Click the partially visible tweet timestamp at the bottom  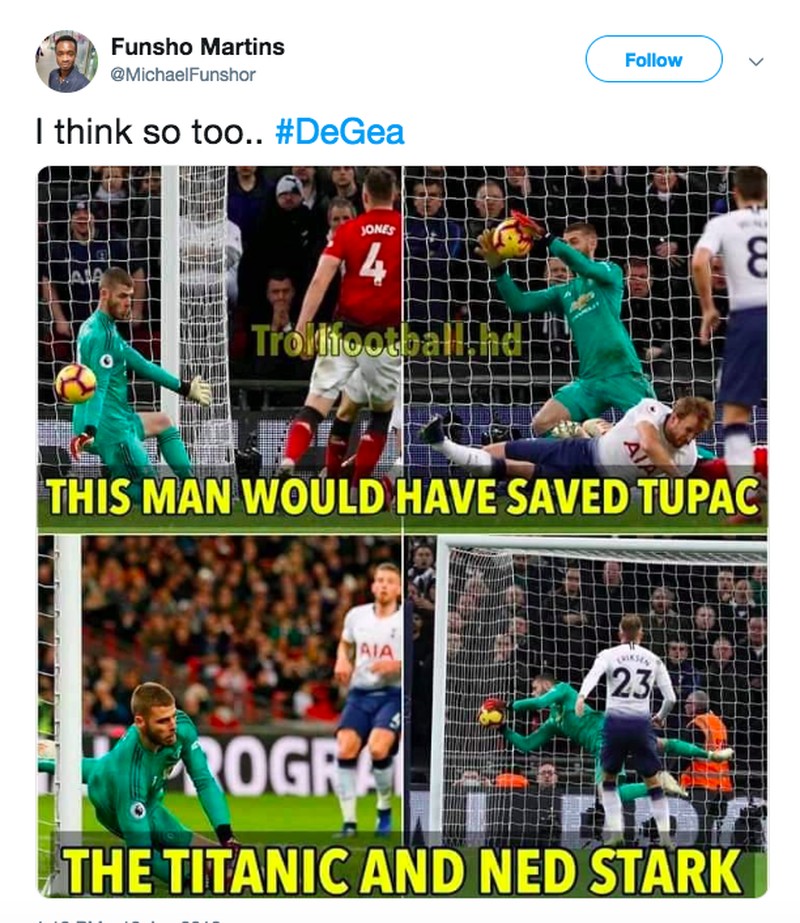[x=130, y=919]
